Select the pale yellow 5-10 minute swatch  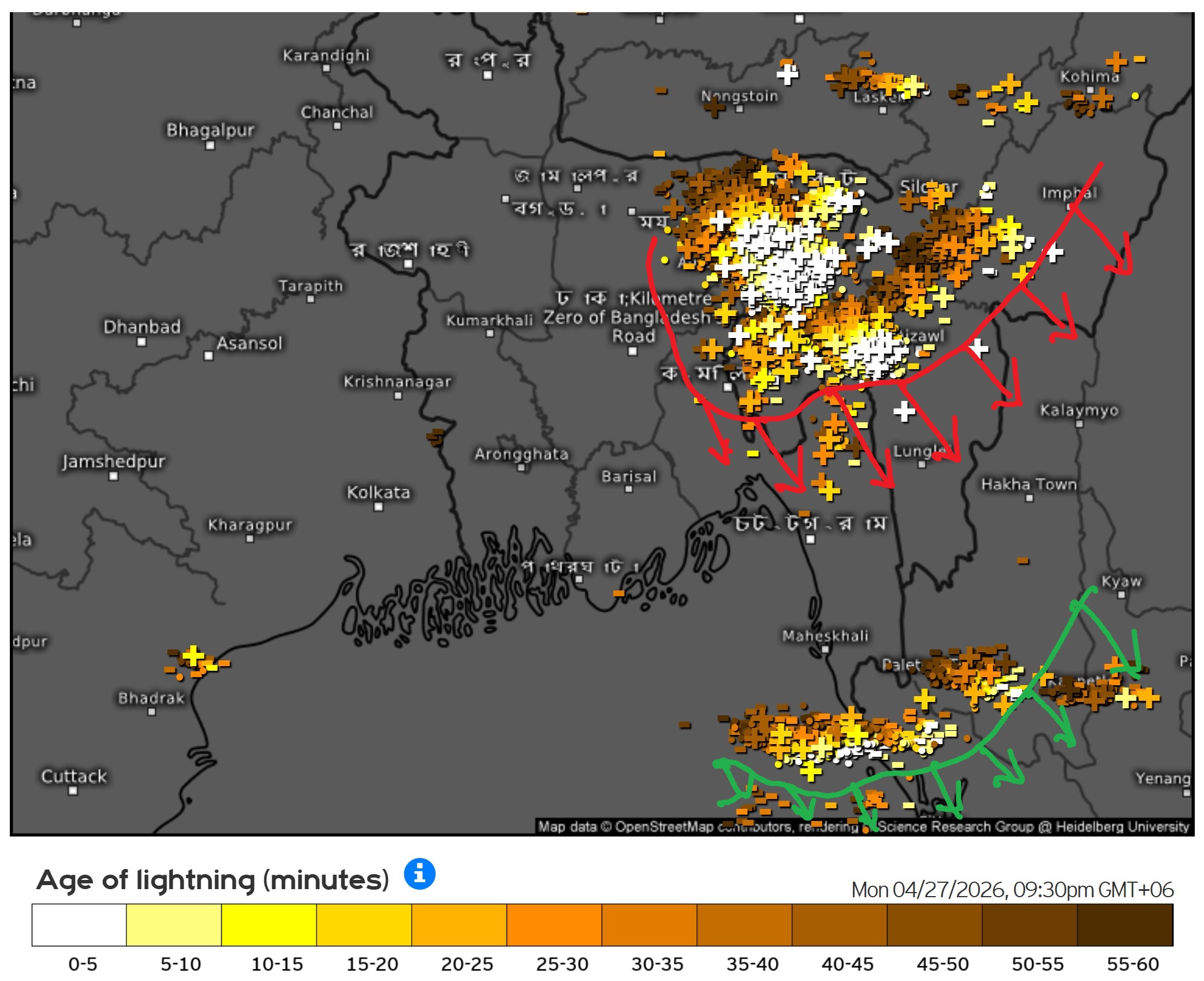tap(174, 924)
